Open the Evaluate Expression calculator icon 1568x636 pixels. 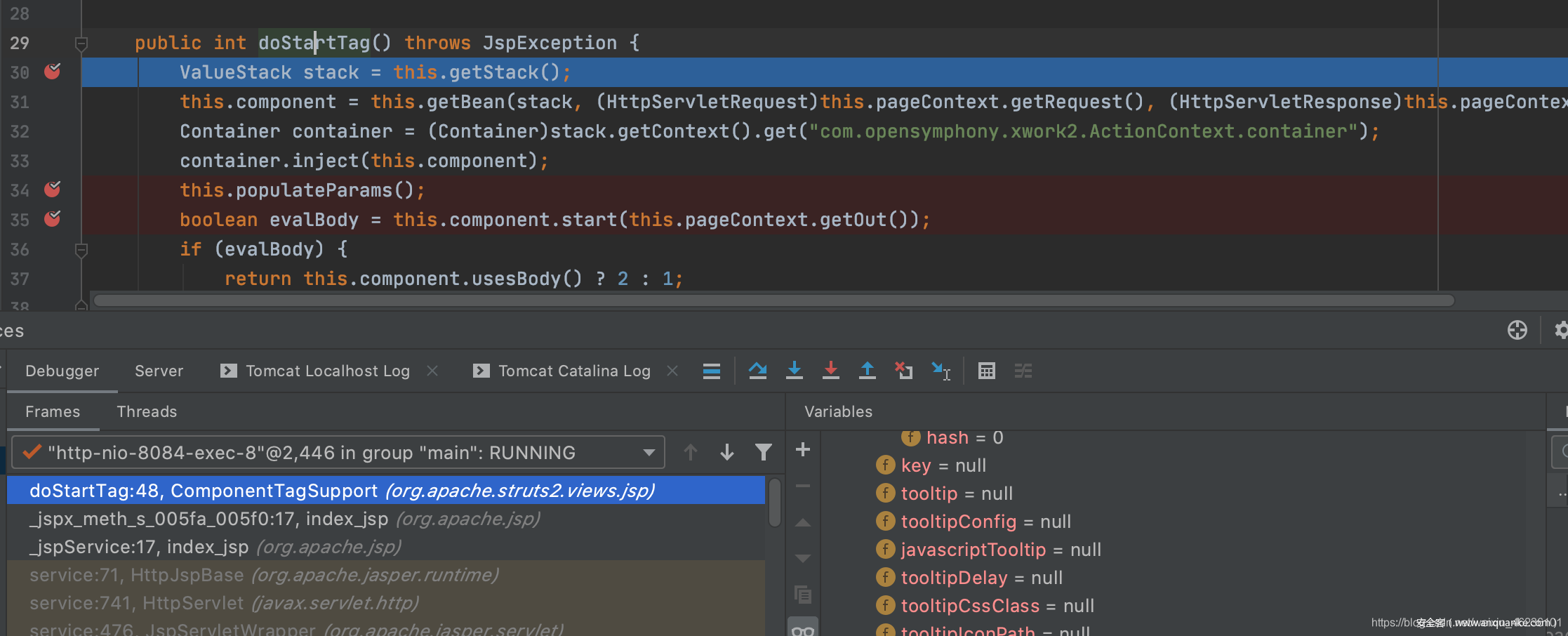pos(987,371)
